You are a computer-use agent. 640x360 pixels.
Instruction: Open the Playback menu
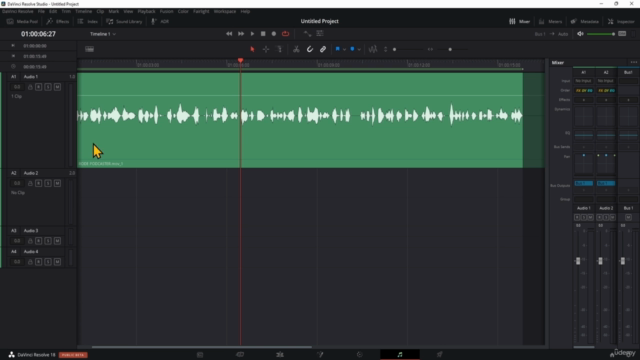click(x=146, y=11)
